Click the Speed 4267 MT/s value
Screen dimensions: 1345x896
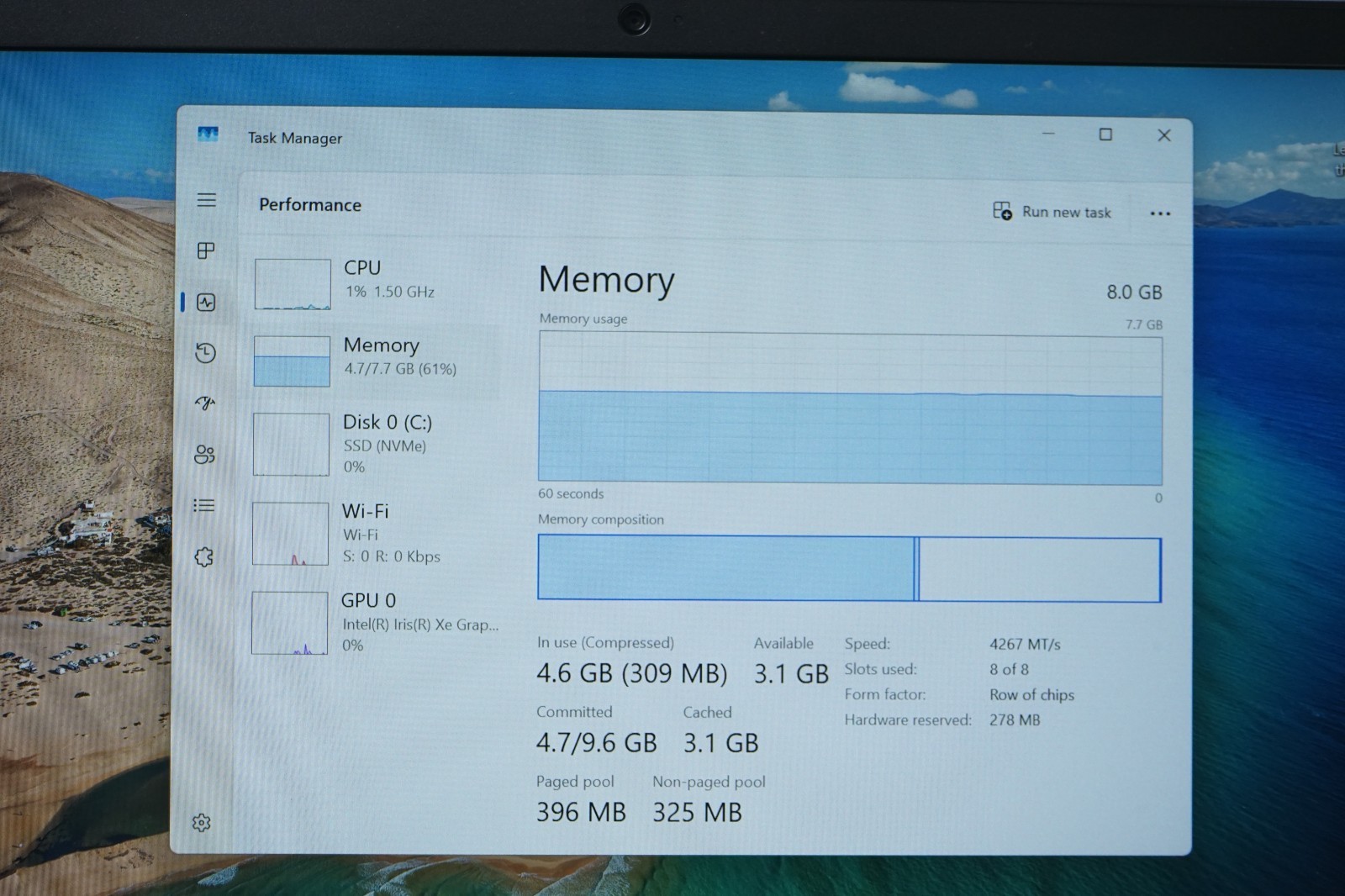tap(1025, 645)
